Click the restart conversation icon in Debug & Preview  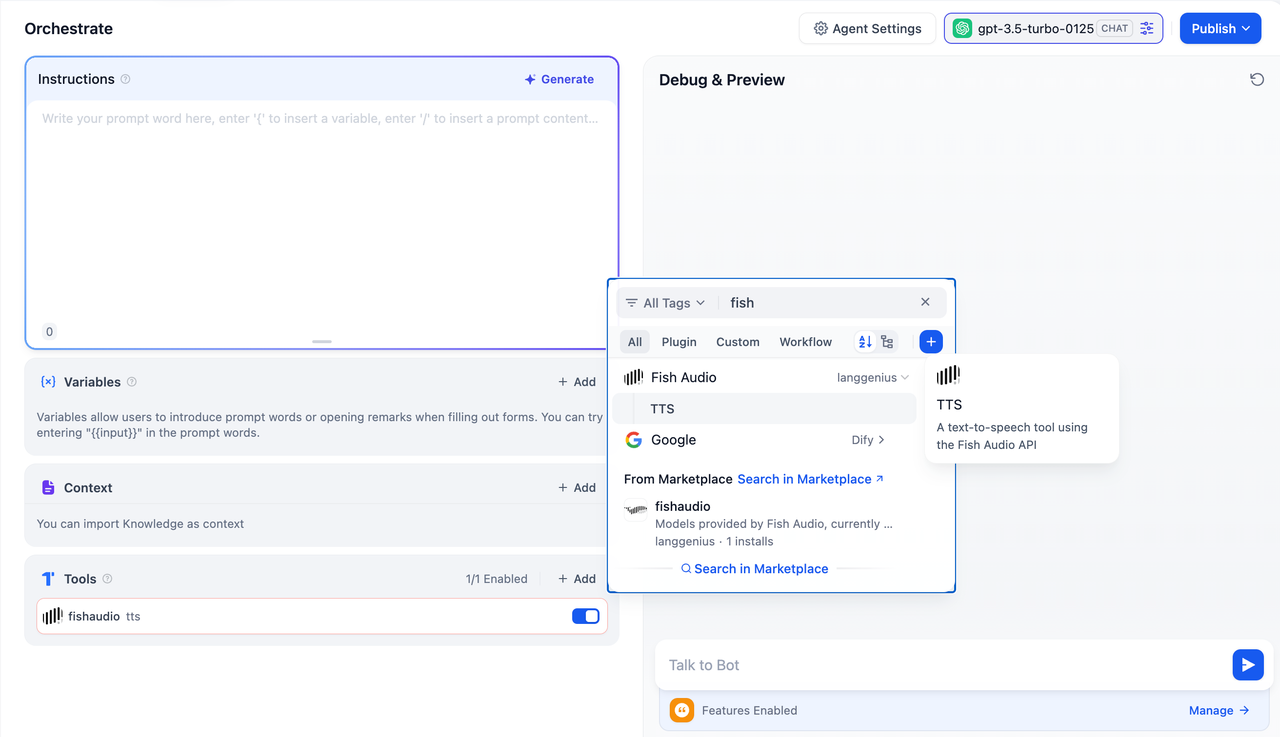(x=1257, y=80)
